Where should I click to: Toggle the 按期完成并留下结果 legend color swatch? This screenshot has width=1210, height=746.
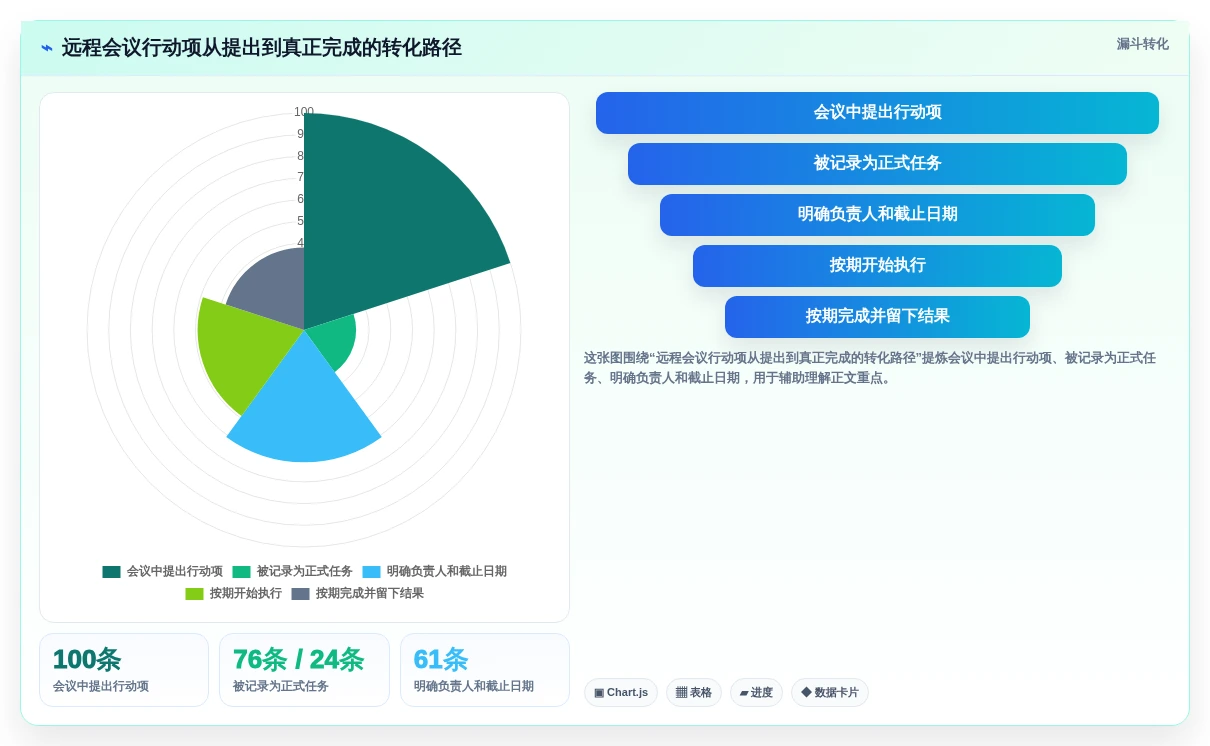tap(300, 594)
